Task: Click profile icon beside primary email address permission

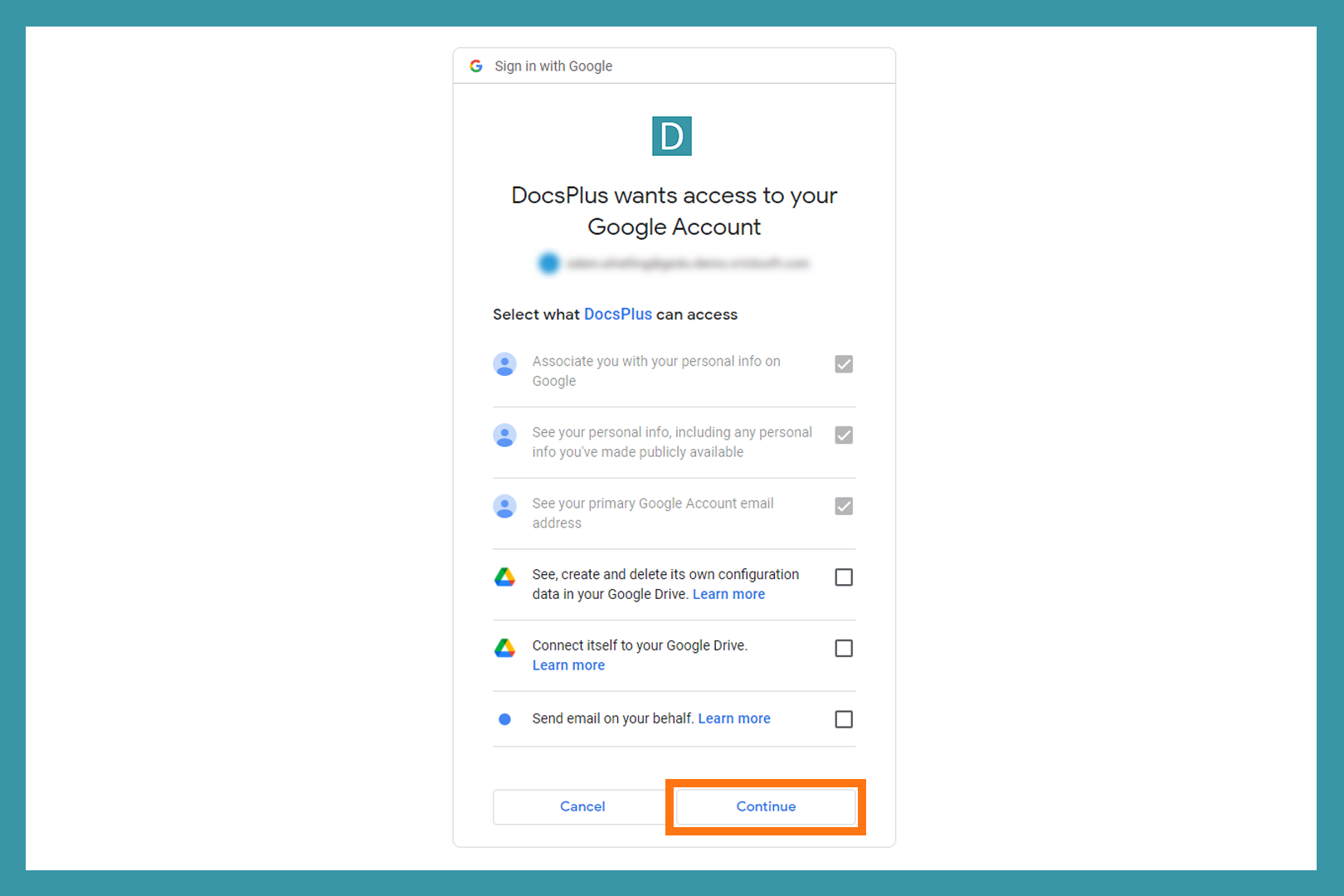Action: pos(504,506)
